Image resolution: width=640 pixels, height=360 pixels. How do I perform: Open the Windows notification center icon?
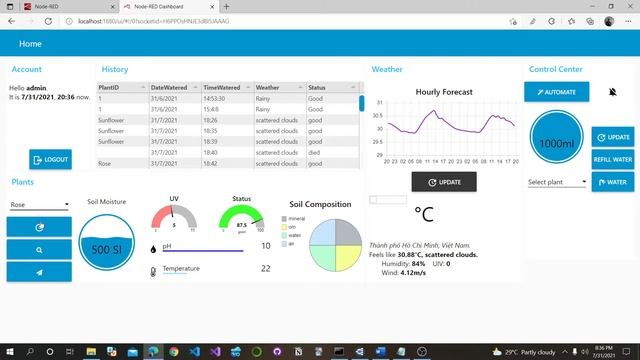point(627,351)
